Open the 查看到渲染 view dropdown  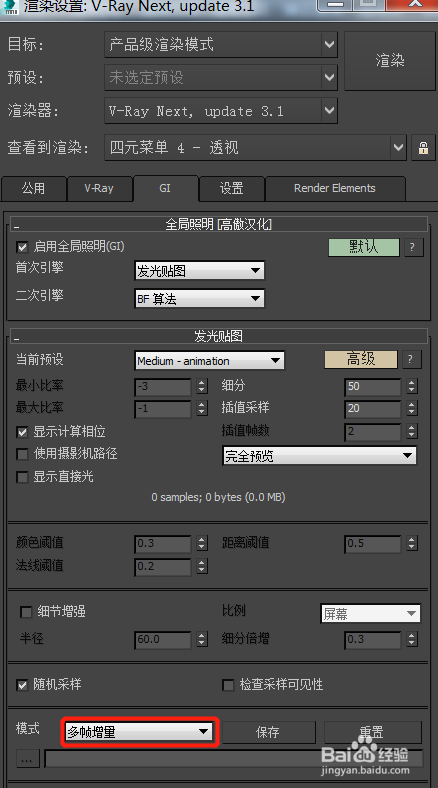255,148
